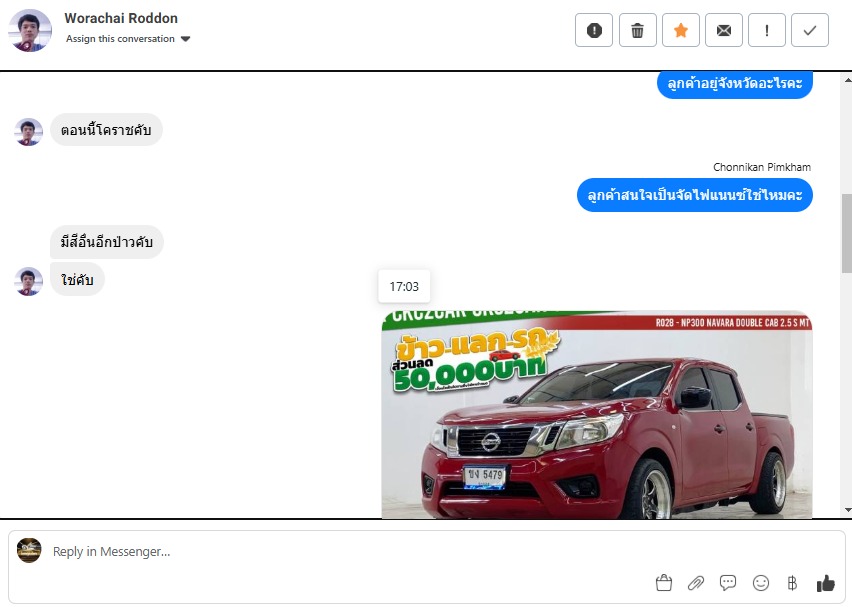Mark conversation as spam icon
Viewport: 852px width, 607px height.
[x=594, y=30]
